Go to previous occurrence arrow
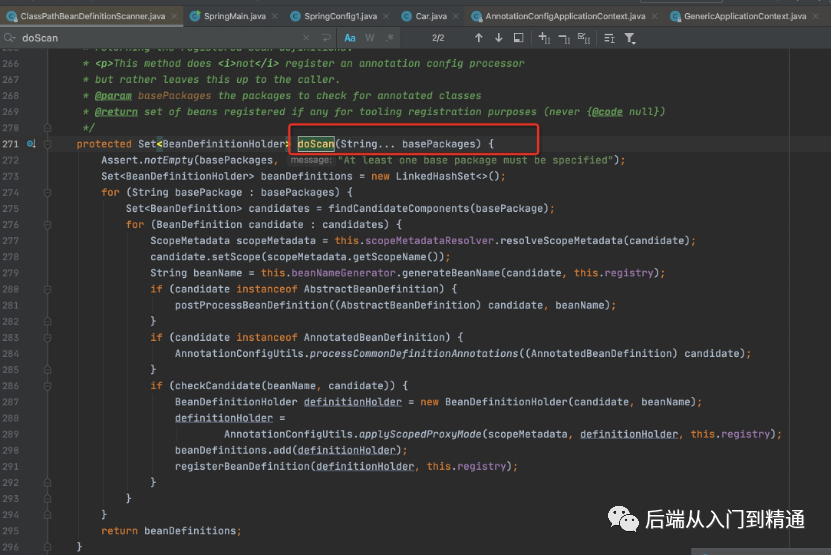 click(479, 38)
